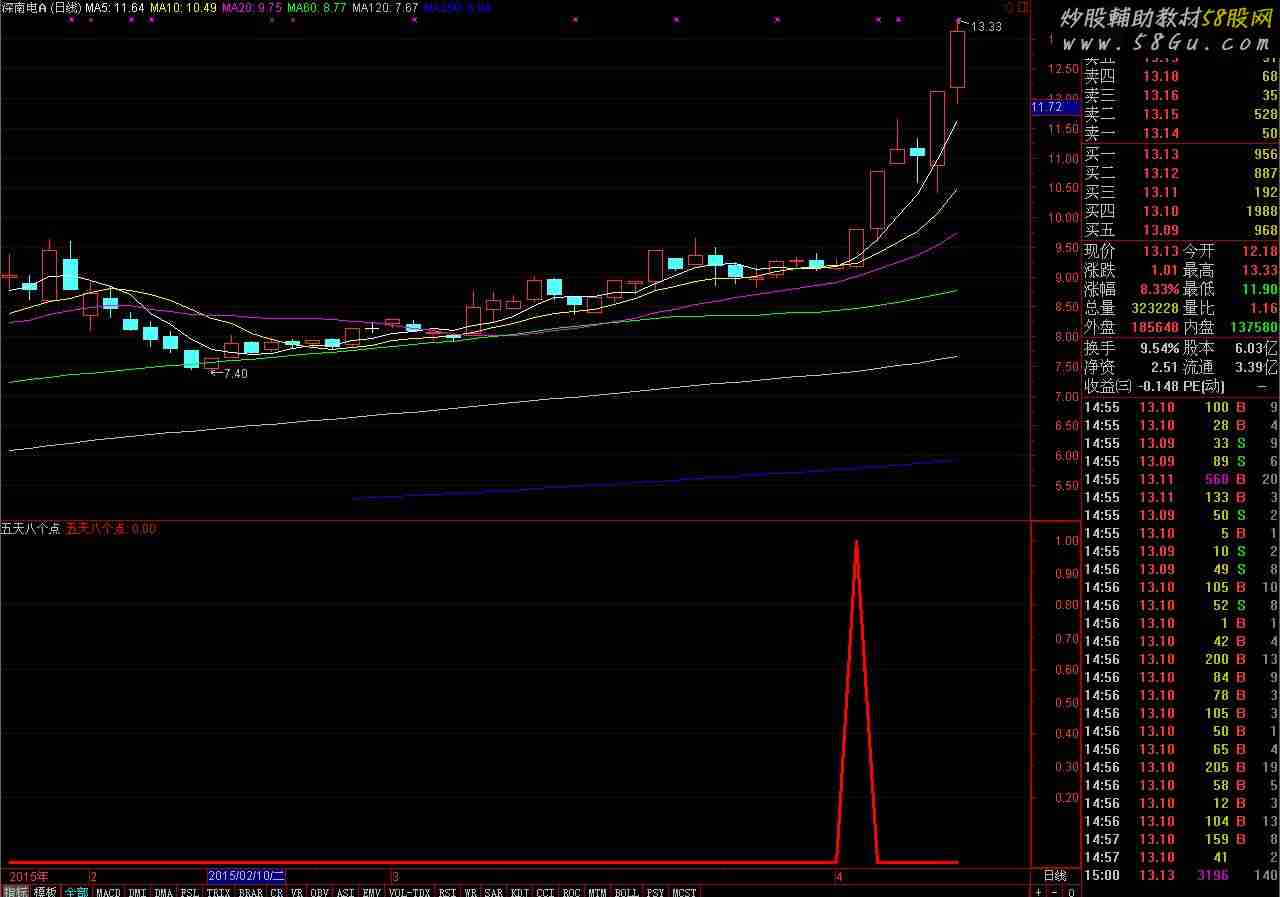Open the RSI indicator tab
The height and width of the screenshot is (897, 1280).
click(448, 891)
